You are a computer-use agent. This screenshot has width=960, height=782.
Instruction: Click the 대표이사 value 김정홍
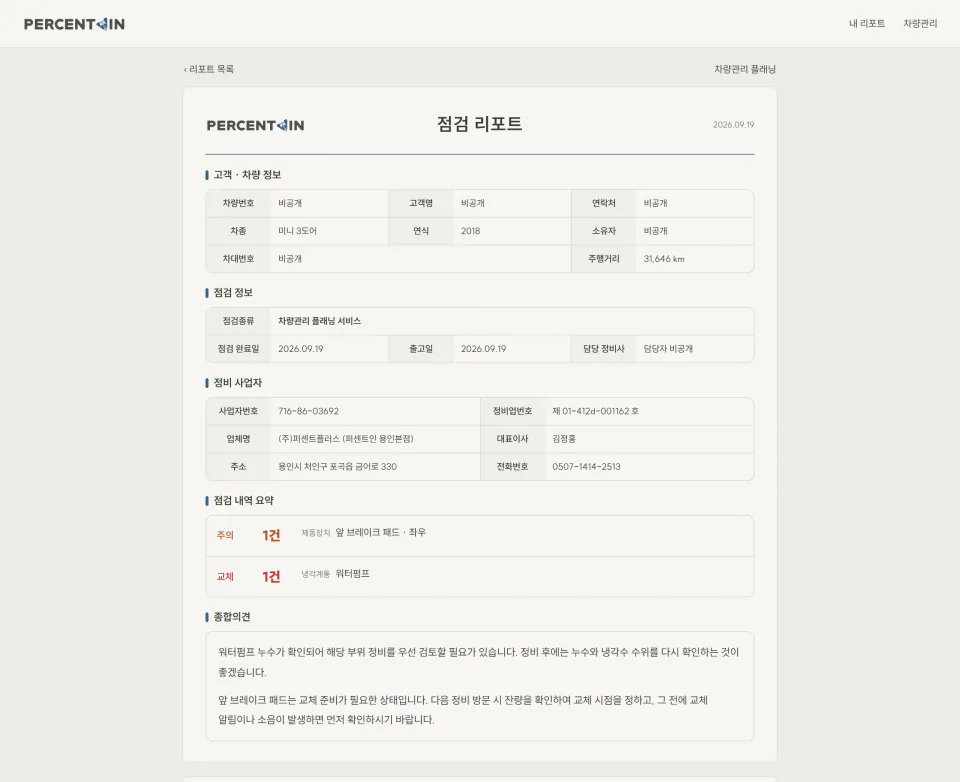tap(564, 438)
